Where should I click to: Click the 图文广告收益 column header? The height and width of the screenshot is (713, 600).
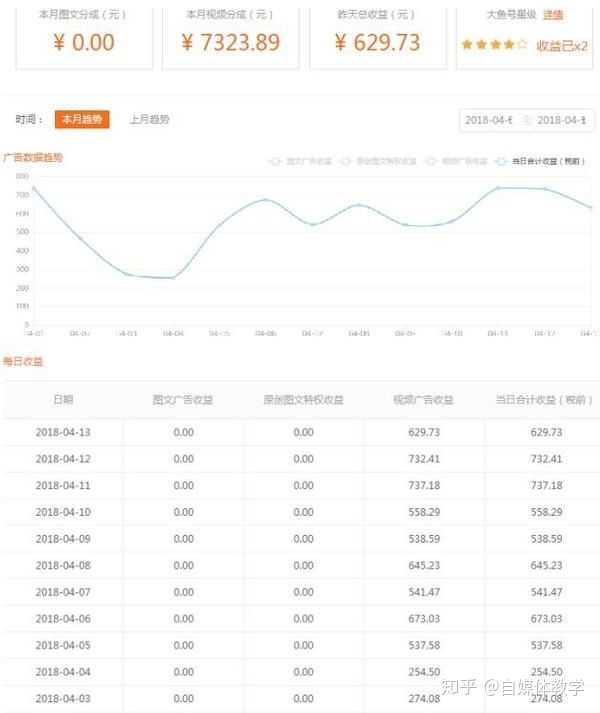[183, 400]
